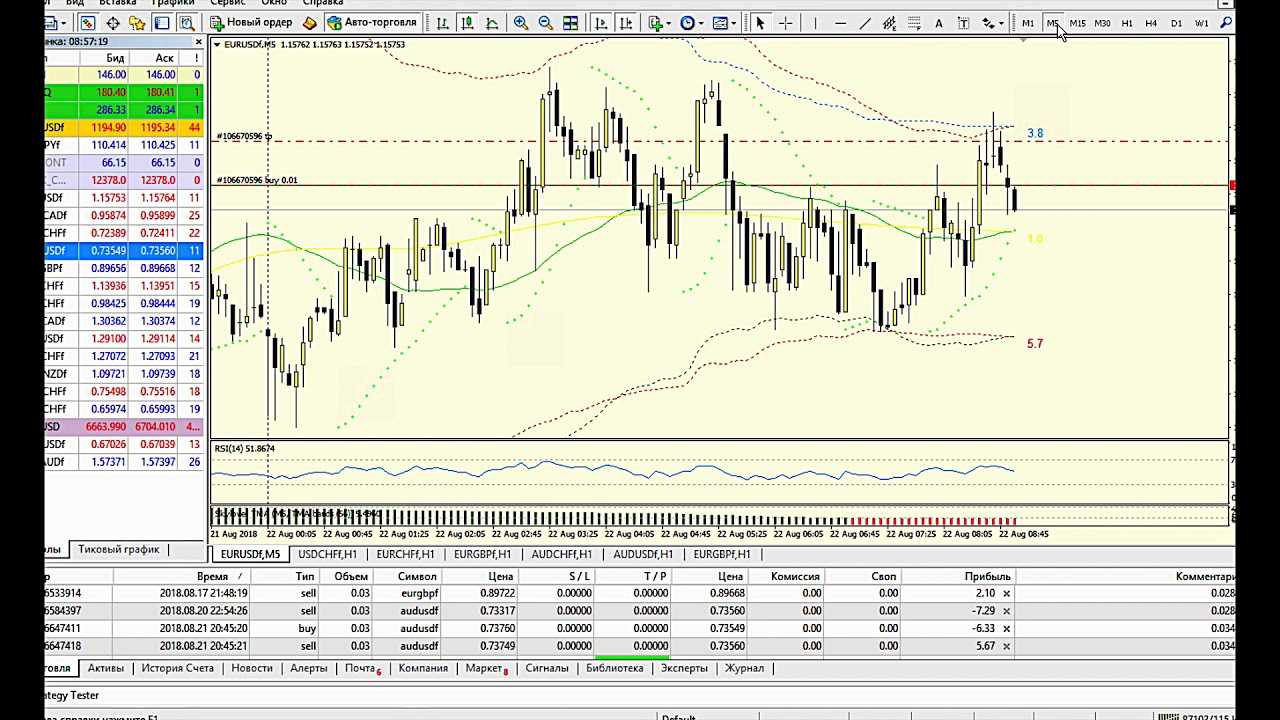This screenshot has height=720, width=1280.
Task: Open the Справка menu
Action: point(322,3)
